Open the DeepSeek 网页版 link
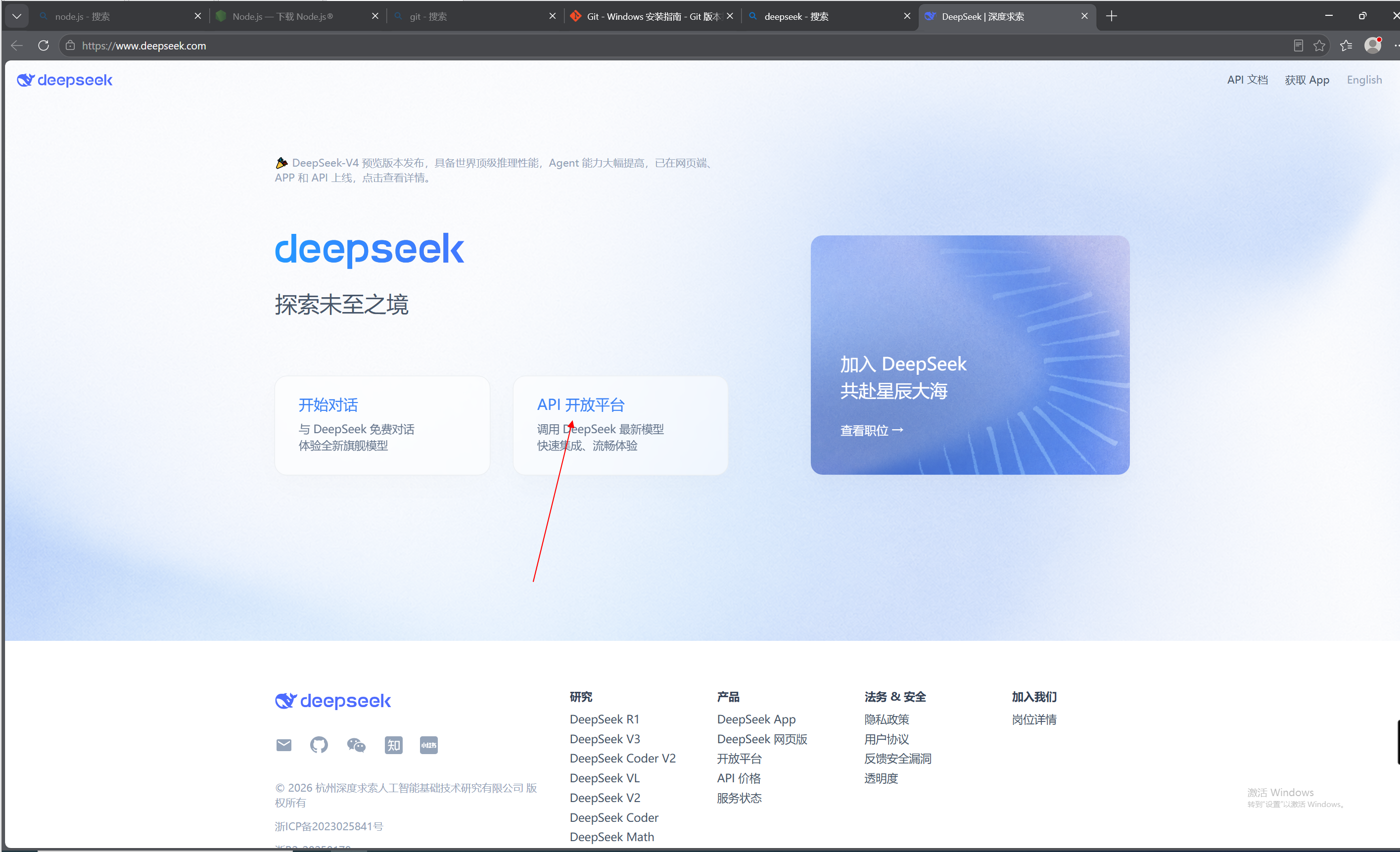The image size is (1400, 852). tap(762, 739)
